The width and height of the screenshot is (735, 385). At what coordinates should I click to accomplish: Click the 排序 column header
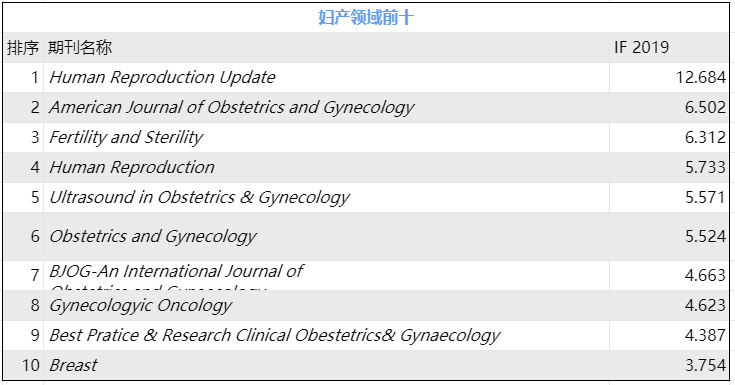click(x=23, y=47)
